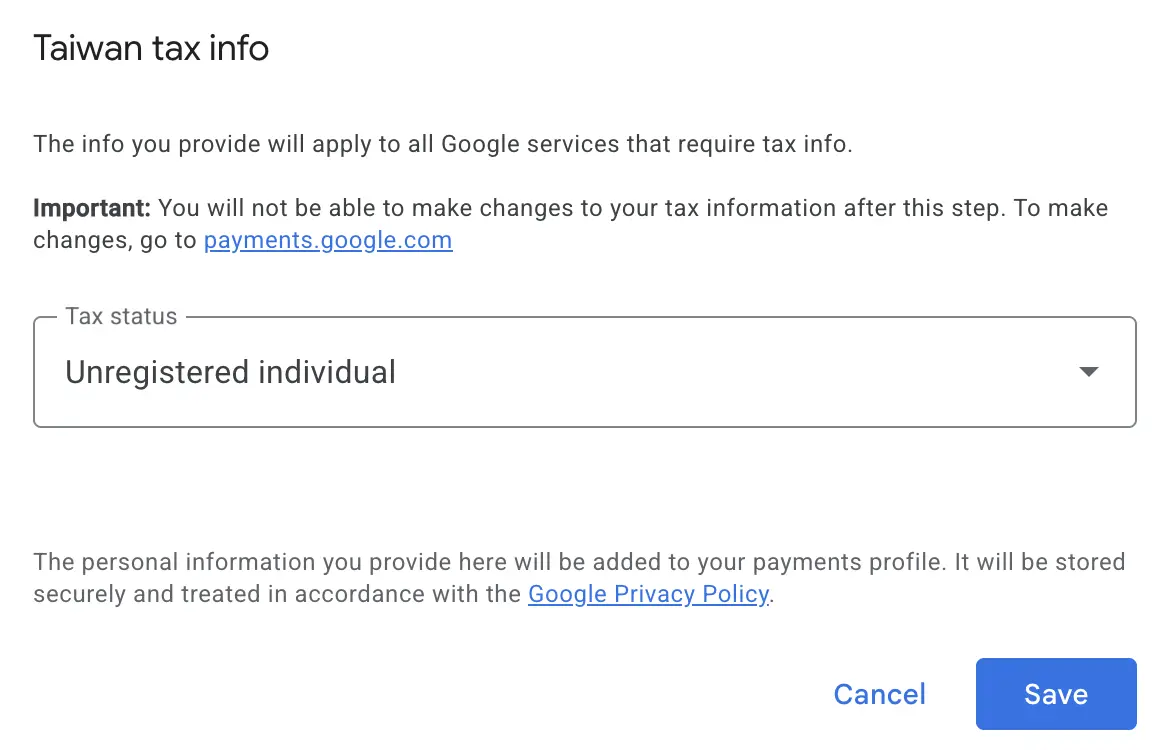Click the blank area below the Tax status field
Screen dimensions: 1176x750
coord(585,488)
